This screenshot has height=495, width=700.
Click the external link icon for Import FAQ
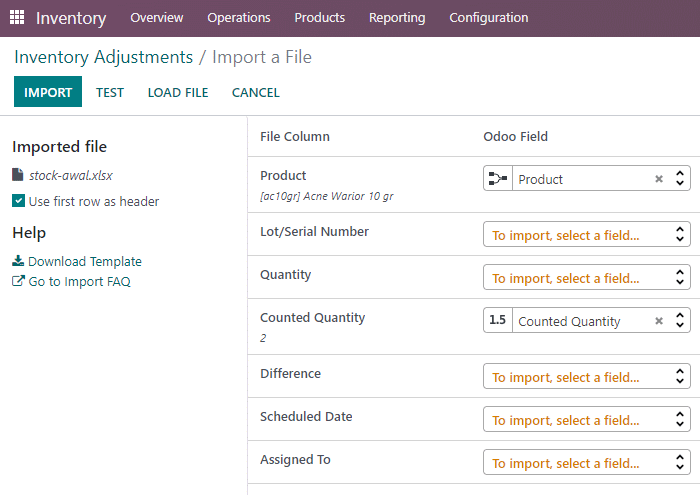point(18,281)
